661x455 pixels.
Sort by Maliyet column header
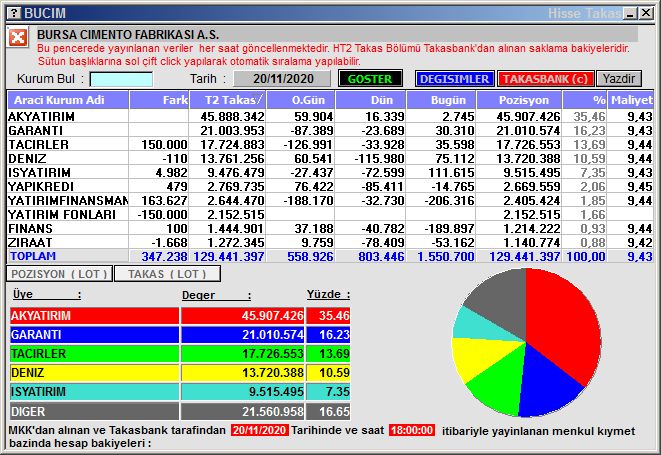coord(631,100)
